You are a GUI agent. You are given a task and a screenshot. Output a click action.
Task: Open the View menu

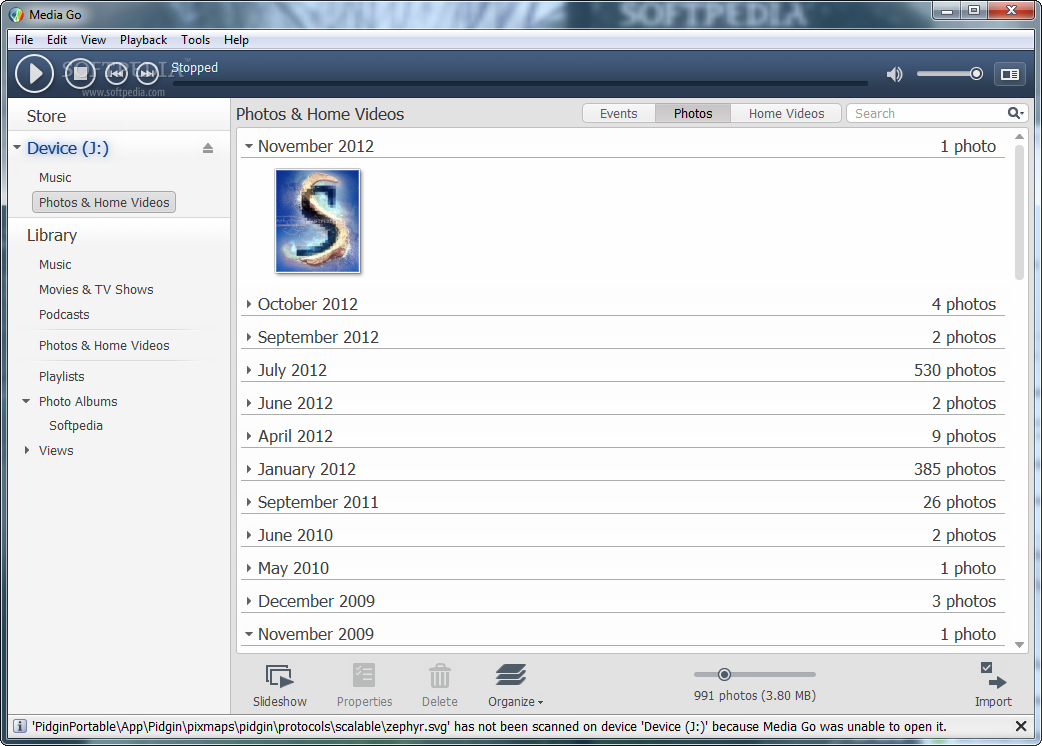tap(93, 40)
